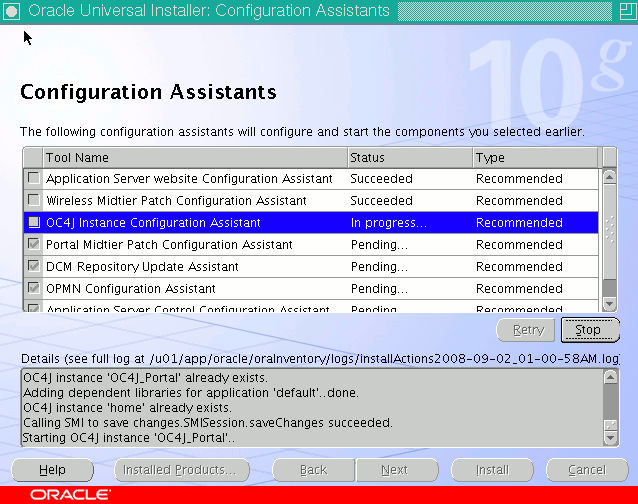Screen dimensions: 638x504
Task: Cancel the installation
Action: coord(587,470)
